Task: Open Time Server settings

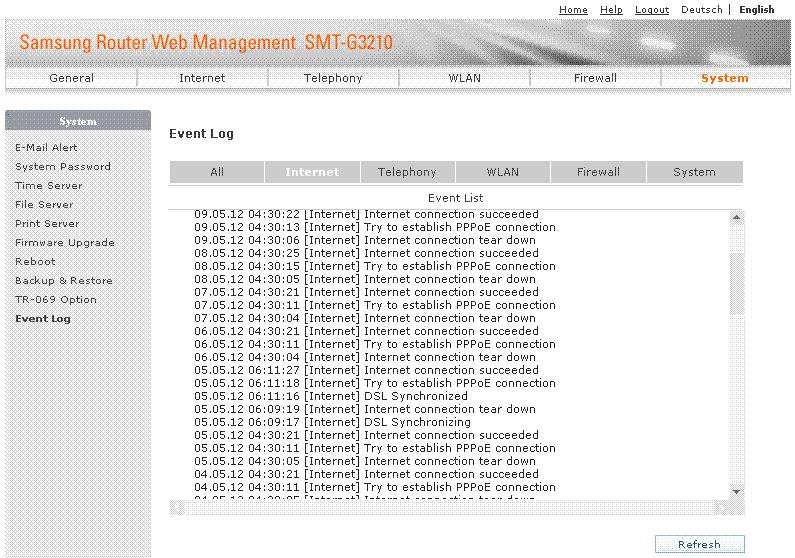Action: click(x=49, y=185)
